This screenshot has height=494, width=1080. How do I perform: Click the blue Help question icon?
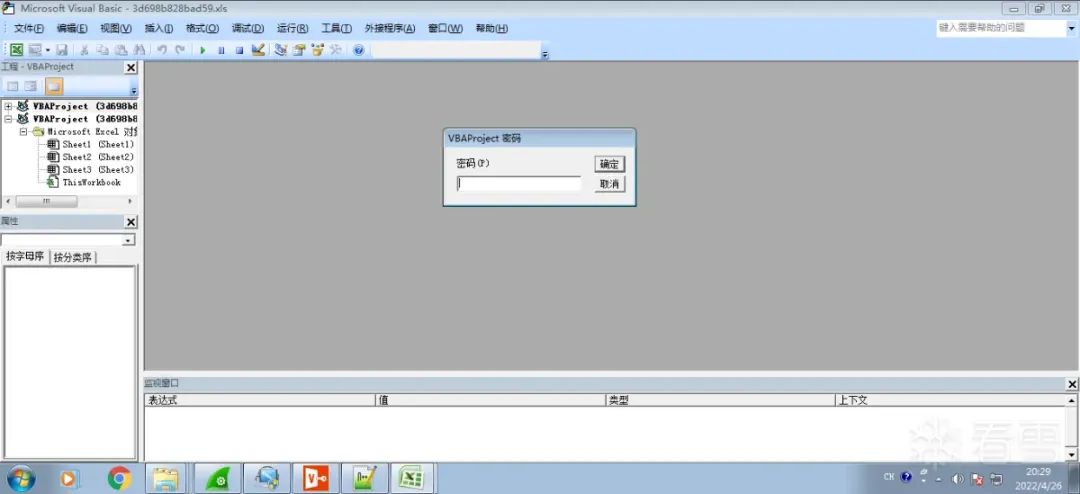coord(358,50)
